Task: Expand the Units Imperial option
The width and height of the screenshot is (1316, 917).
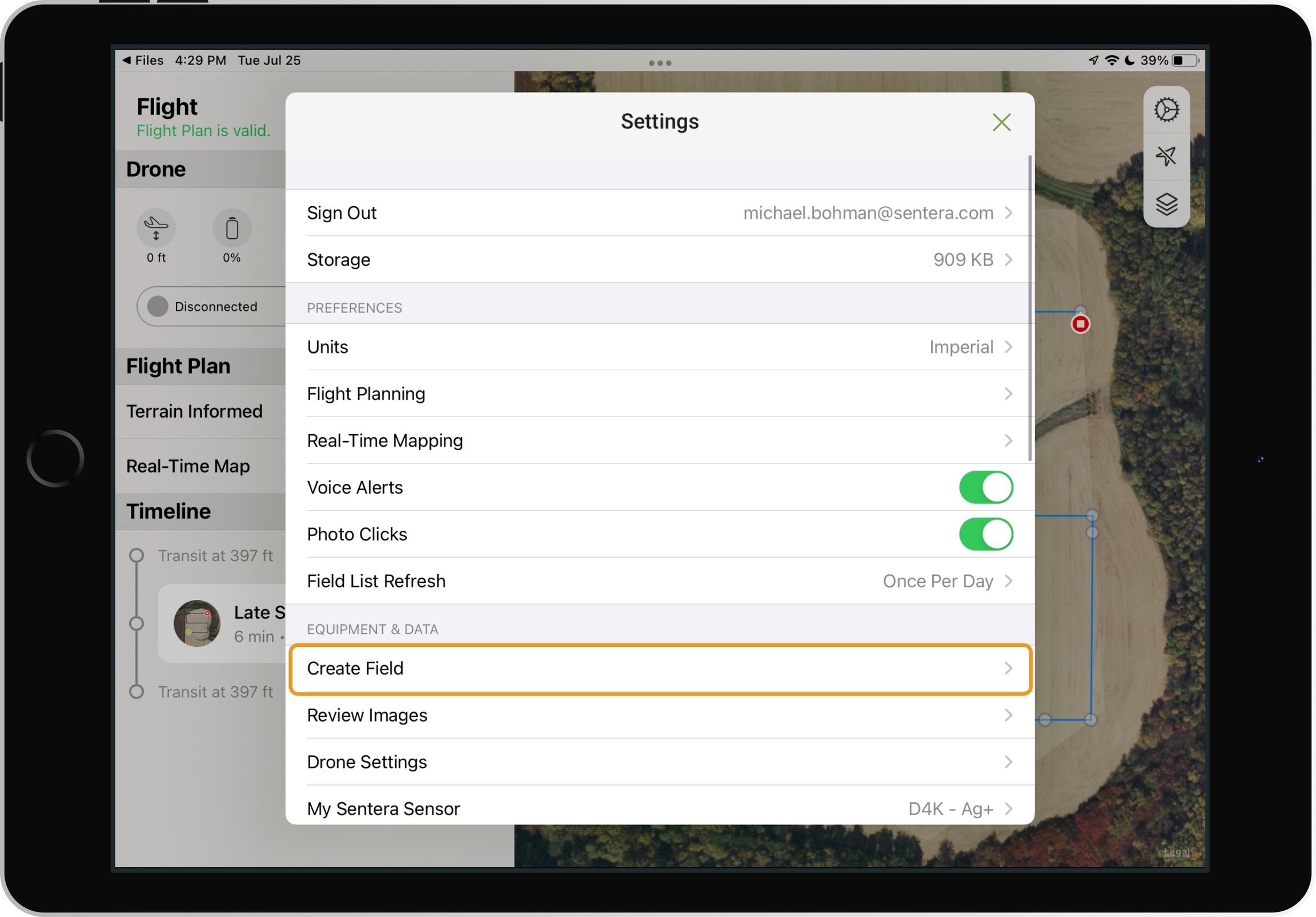Action: click(659, 347)
